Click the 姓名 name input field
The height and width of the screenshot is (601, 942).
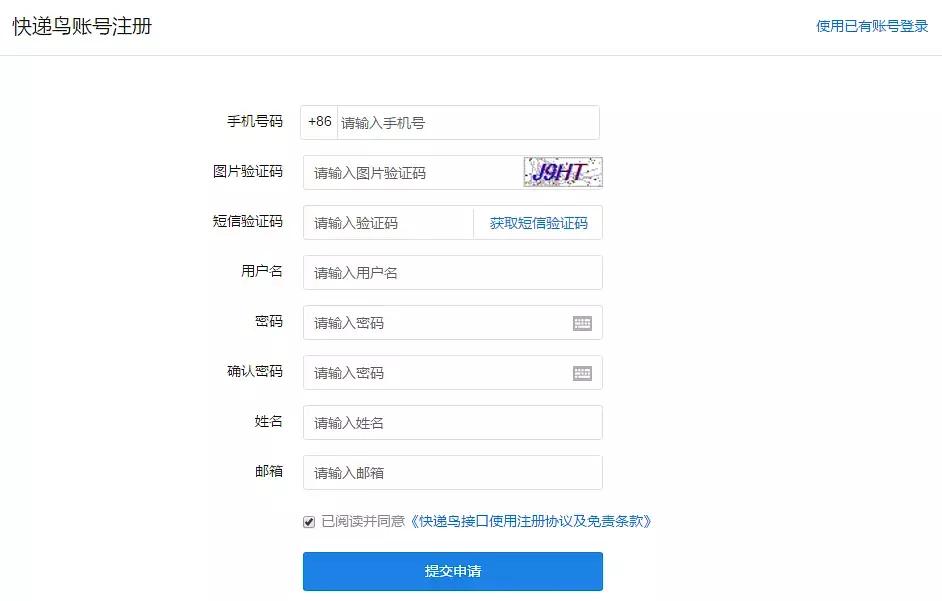click(450, 422)
